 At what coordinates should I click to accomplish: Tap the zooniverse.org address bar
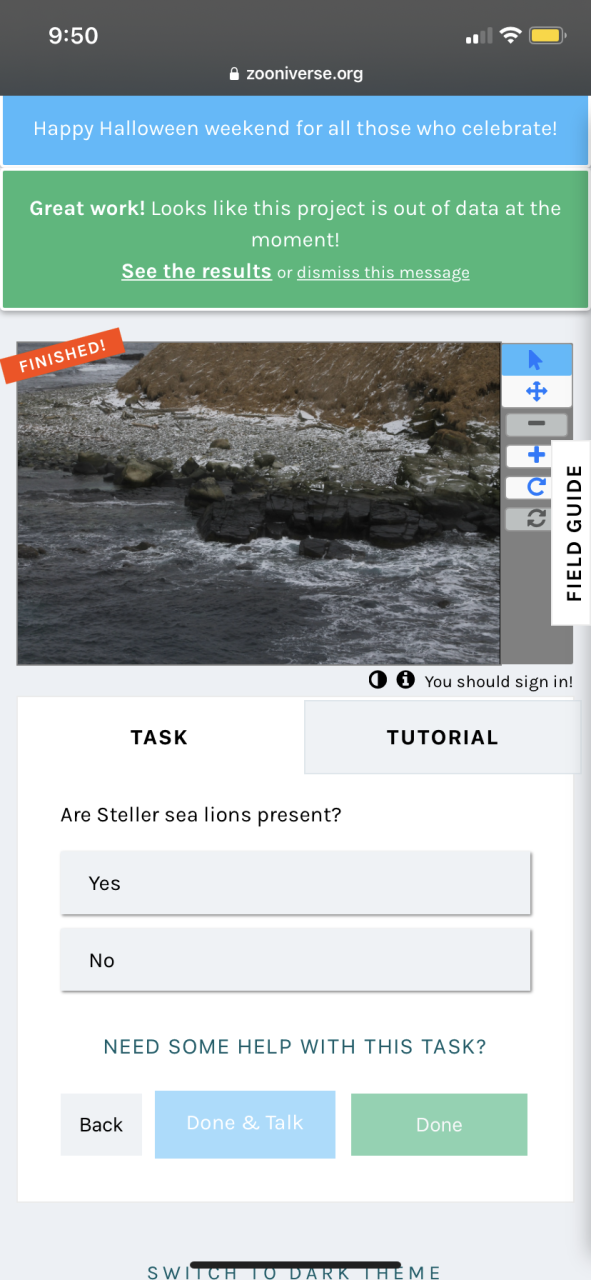click(x=295, y=73)
